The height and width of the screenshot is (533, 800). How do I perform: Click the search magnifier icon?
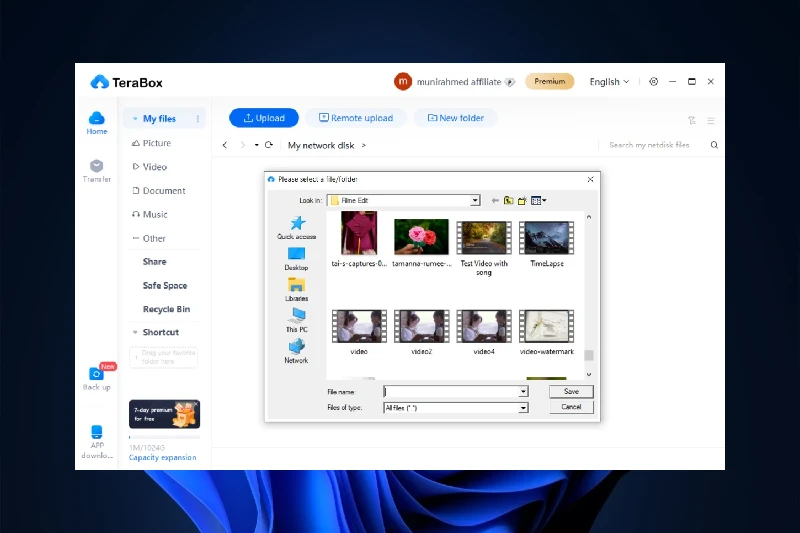pyautogui.click(x=714, y=145)
